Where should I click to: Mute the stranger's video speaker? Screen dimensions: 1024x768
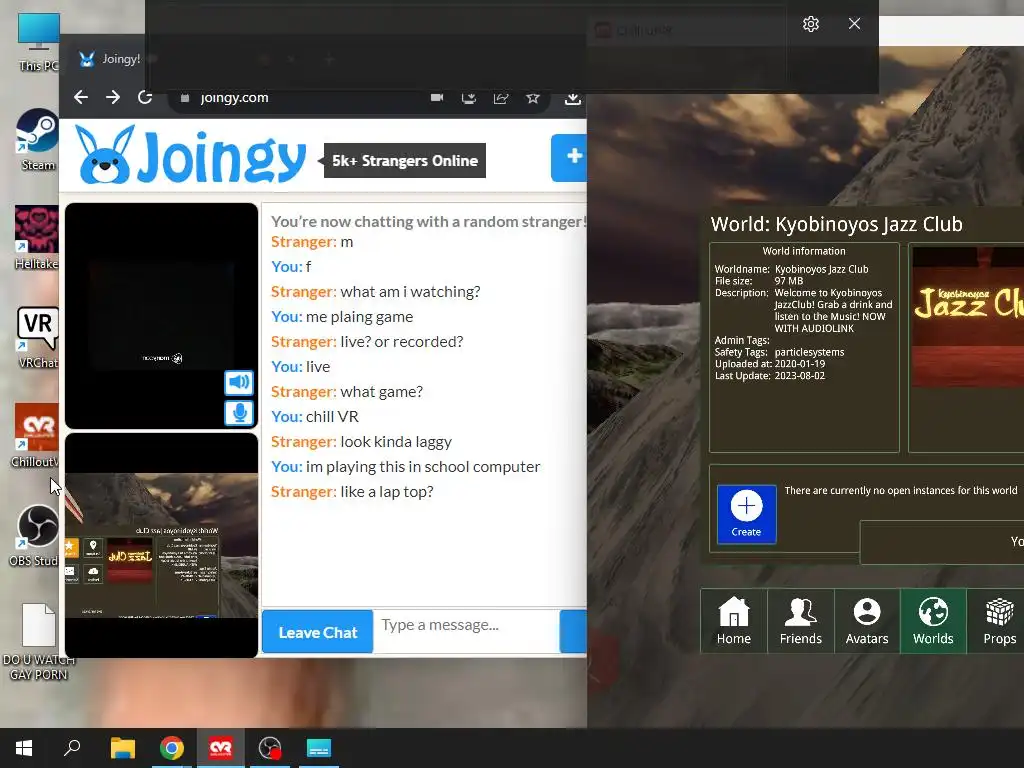[239, 382]
